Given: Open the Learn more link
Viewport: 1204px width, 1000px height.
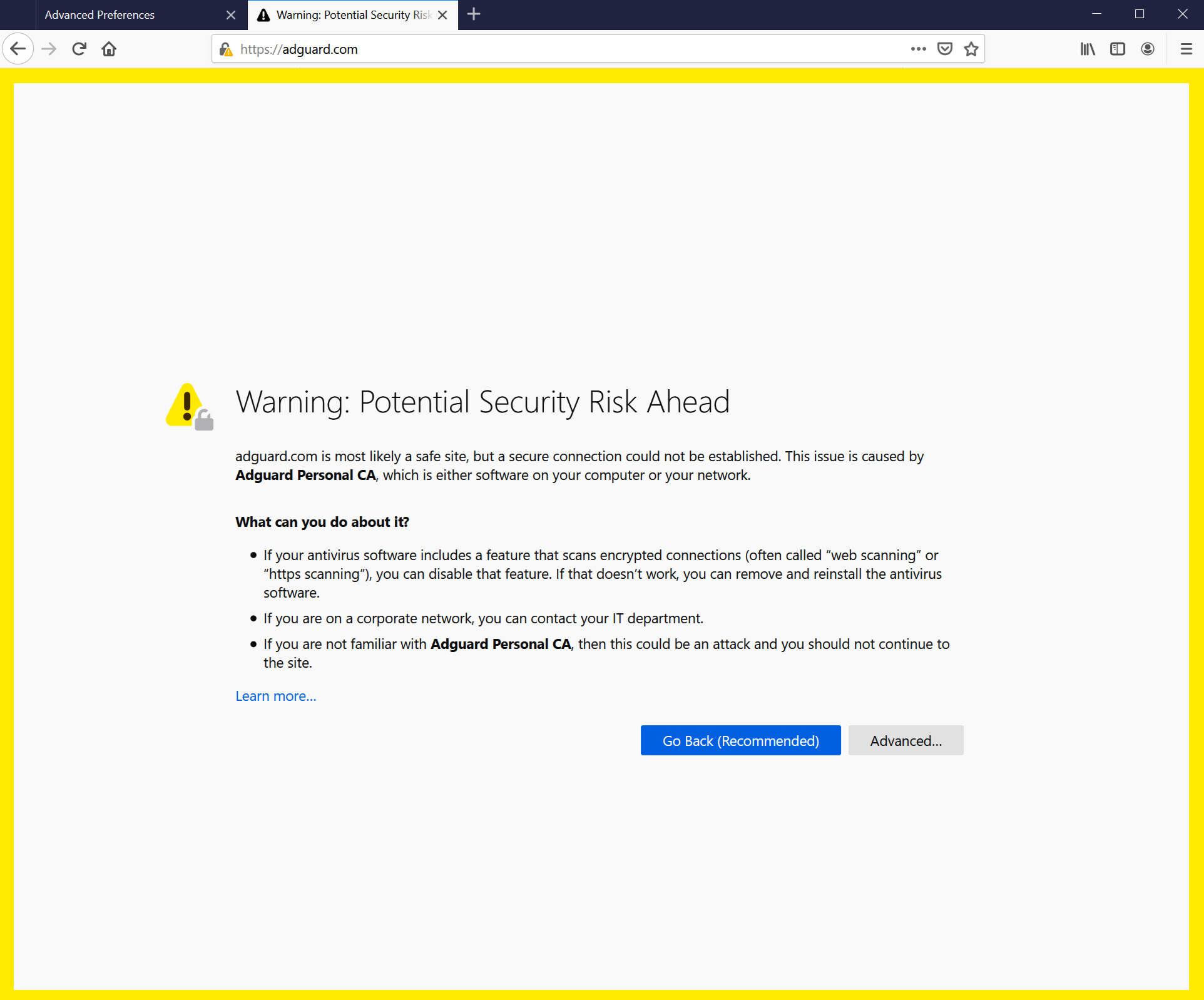Looking at the screenshot, I should 275,696.
